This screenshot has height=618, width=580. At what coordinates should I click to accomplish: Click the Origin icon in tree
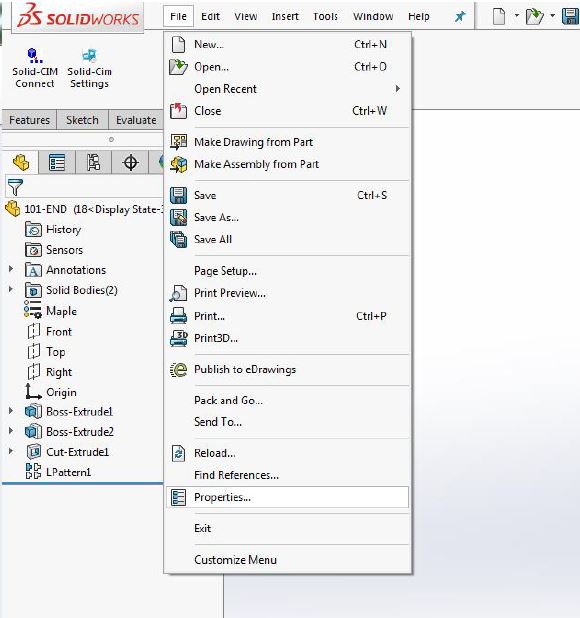(33, 392)
